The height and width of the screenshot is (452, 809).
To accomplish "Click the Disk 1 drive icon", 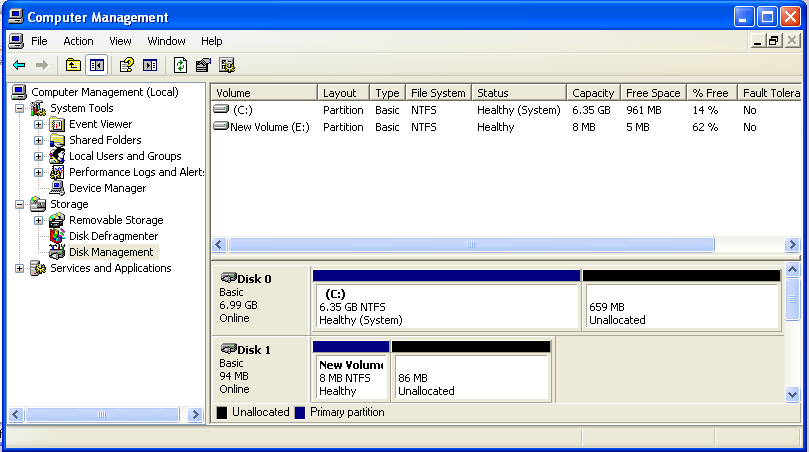I will pyautogui.click(x=229, y=349).
